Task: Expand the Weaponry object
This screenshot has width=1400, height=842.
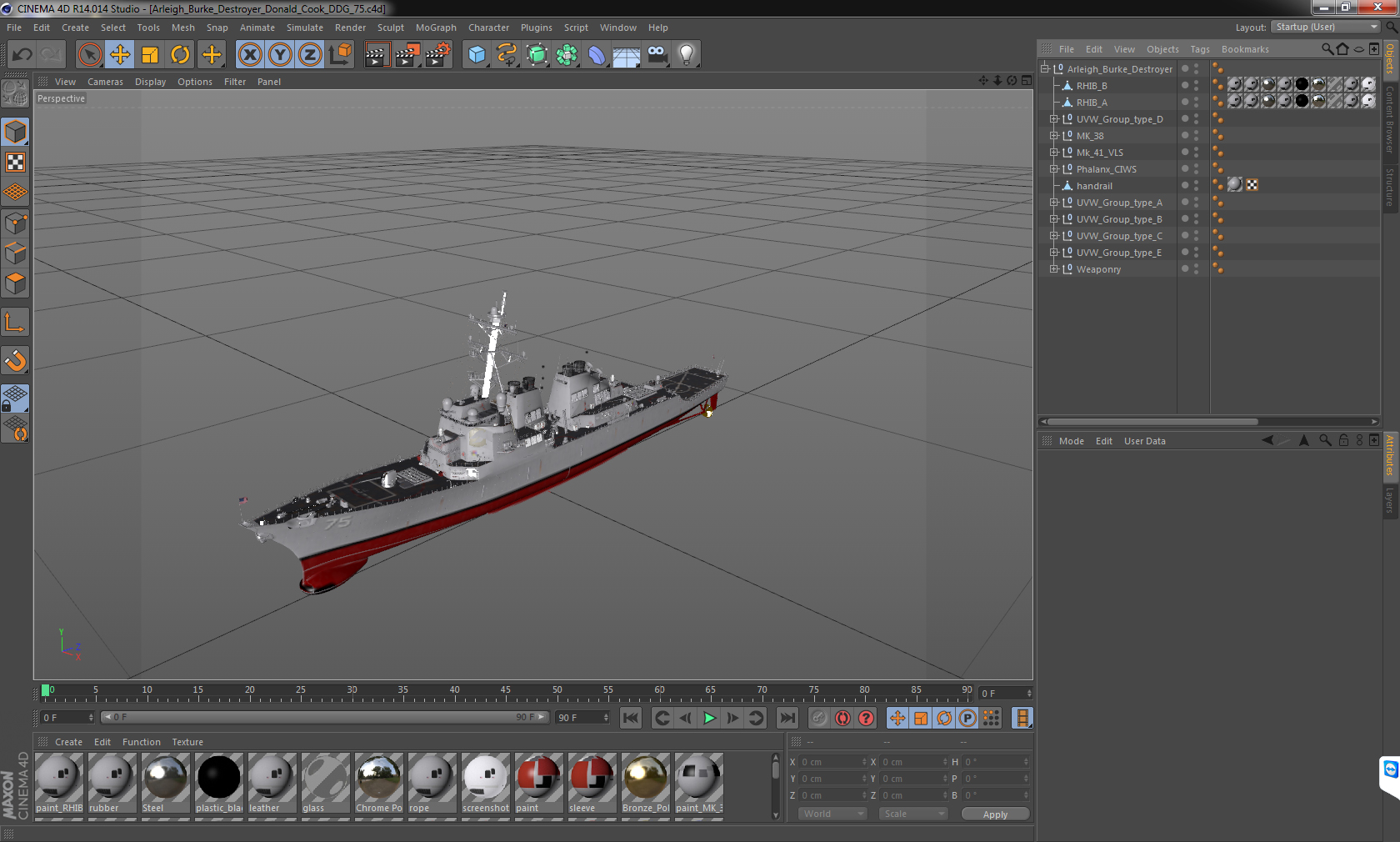Action: (x=1053, y=269)
